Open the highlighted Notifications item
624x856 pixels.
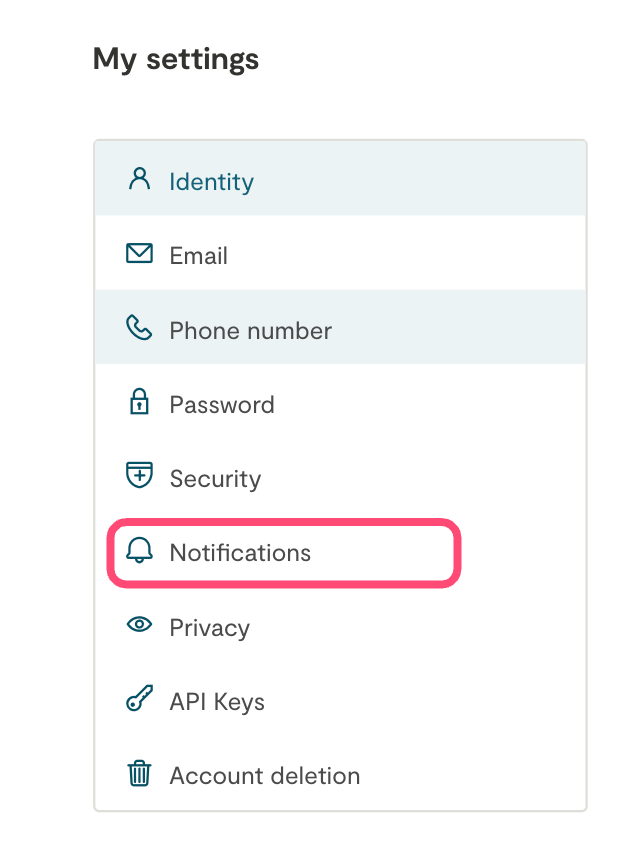coord(240,553)
